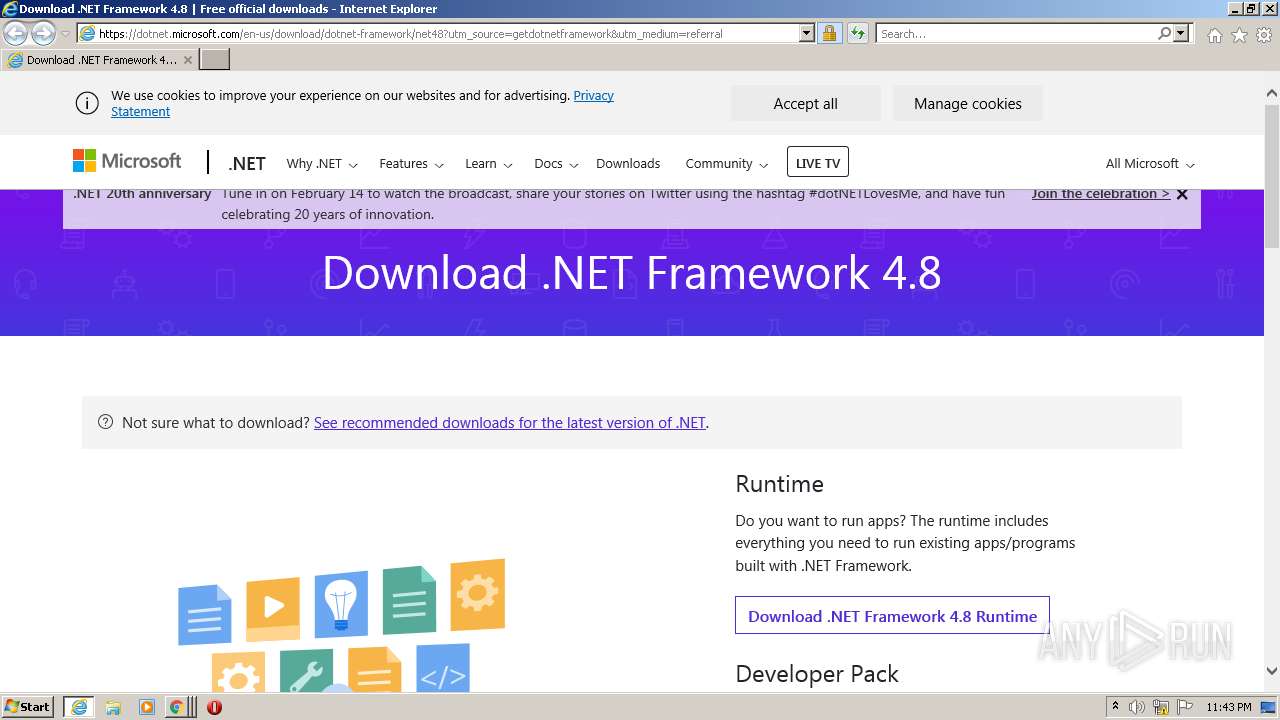The image size is (1280, 720).
Task: Open the IE tools gear icon
Action: tap(1264, 35)
